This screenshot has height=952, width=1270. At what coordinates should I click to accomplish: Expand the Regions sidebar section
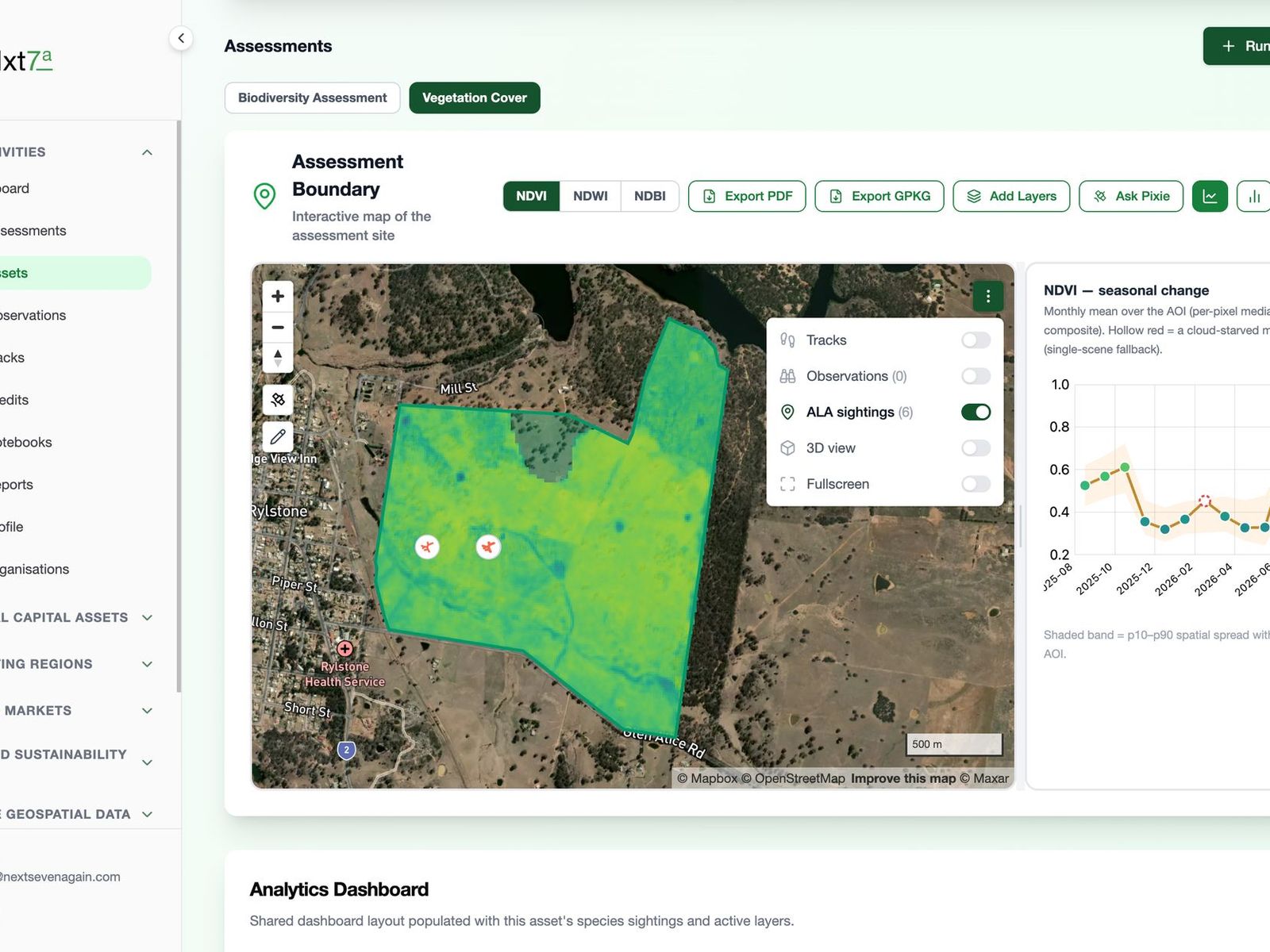click(x=147, y=664)
